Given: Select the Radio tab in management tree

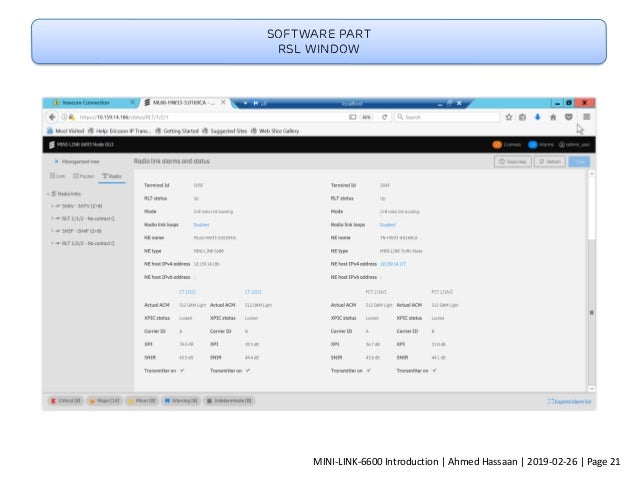Looking at the screenshot, I should click(112, 176).
